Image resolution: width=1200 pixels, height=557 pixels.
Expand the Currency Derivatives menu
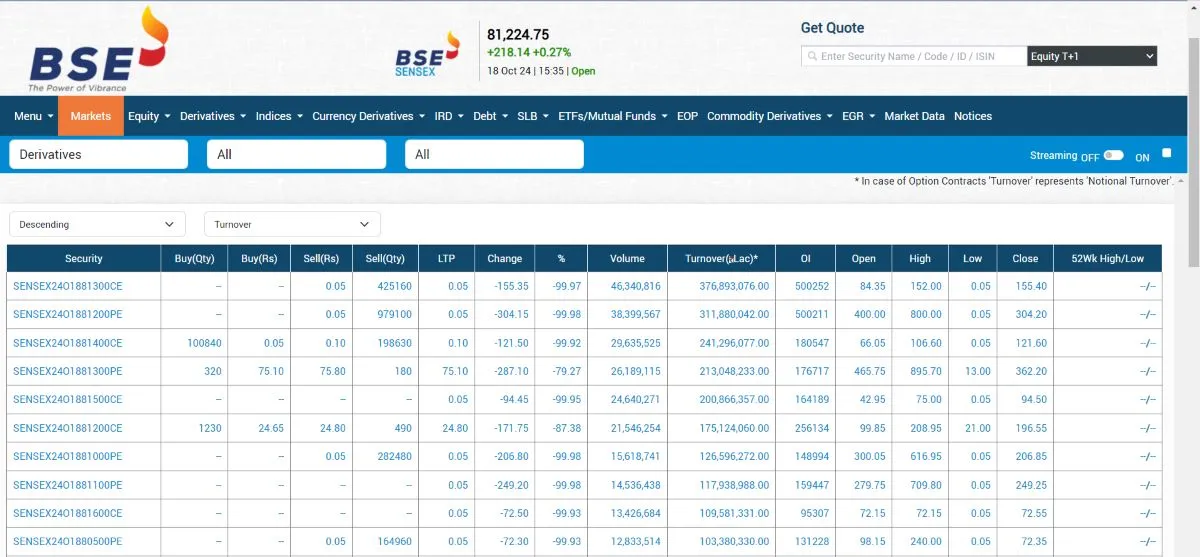tap(368, 116)
